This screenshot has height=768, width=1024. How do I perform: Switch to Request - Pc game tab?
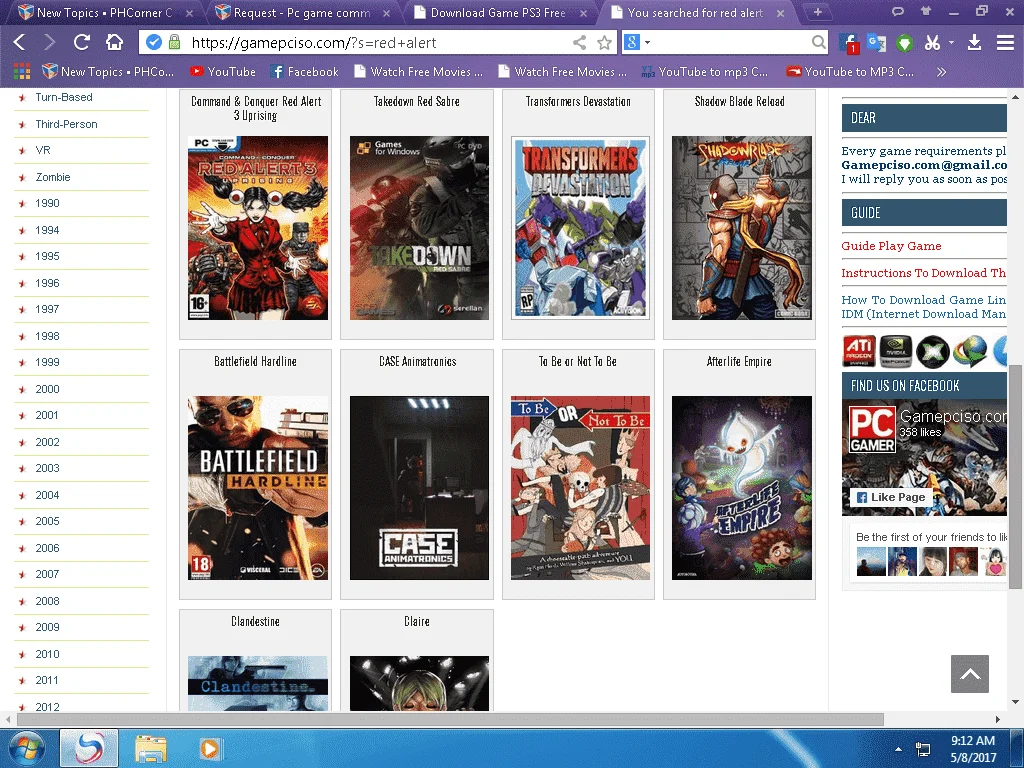pos(301,12)
